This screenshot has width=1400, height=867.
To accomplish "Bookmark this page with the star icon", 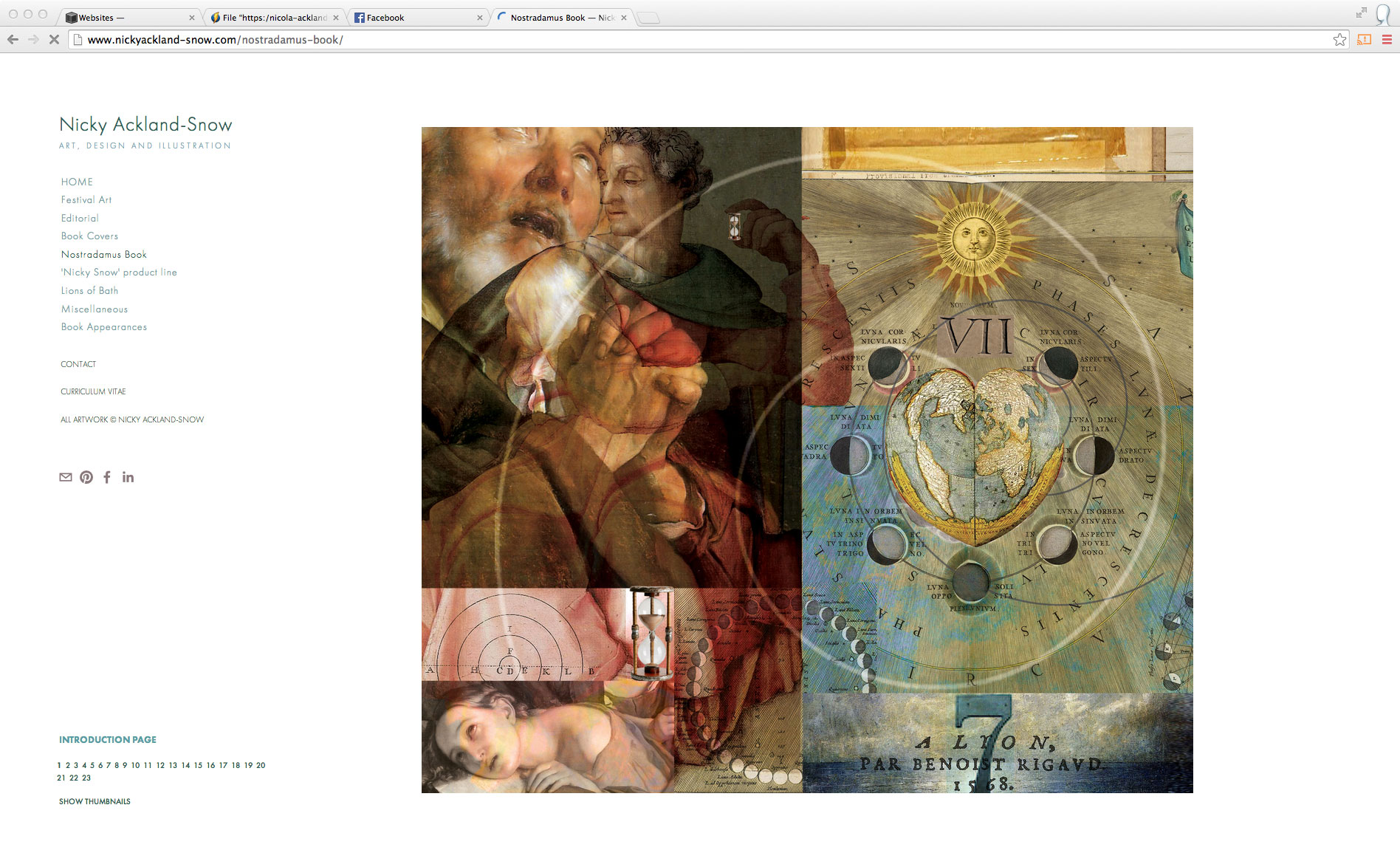I will [1339, 40].
